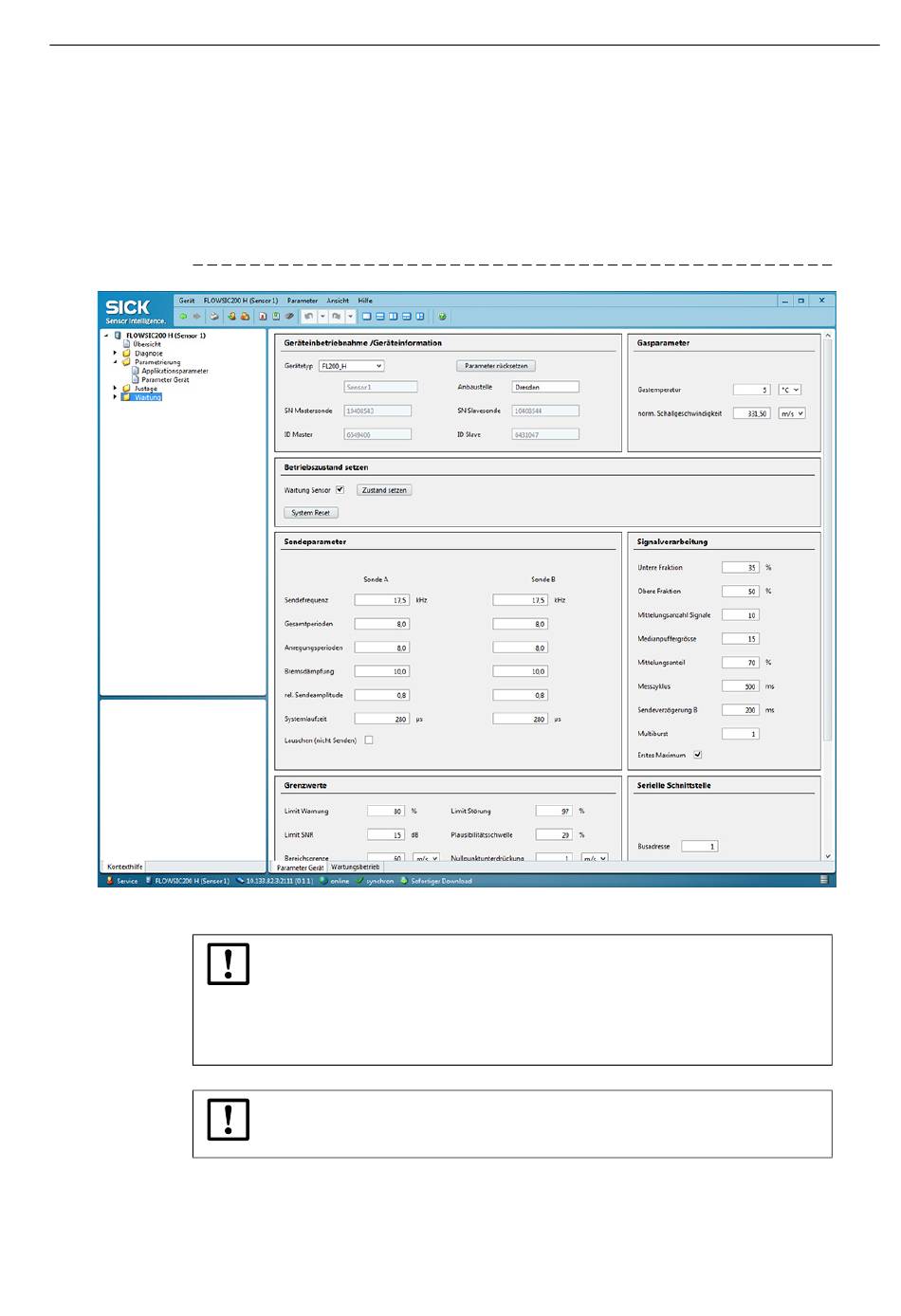Open the Parameter menu
The image size is (901, 1316).
coord(303,301)
